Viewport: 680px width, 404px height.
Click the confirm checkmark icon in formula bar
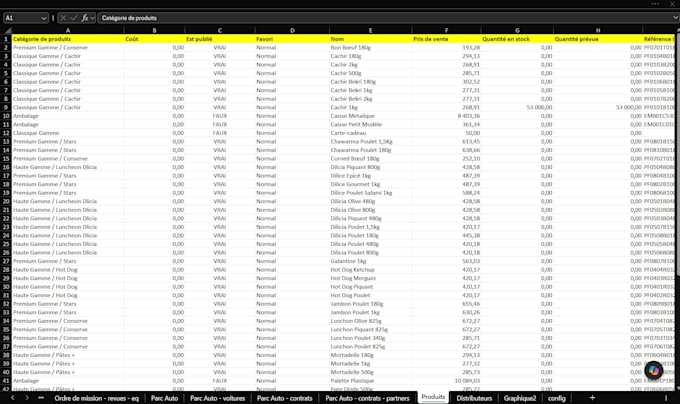[x=74, y=18]
